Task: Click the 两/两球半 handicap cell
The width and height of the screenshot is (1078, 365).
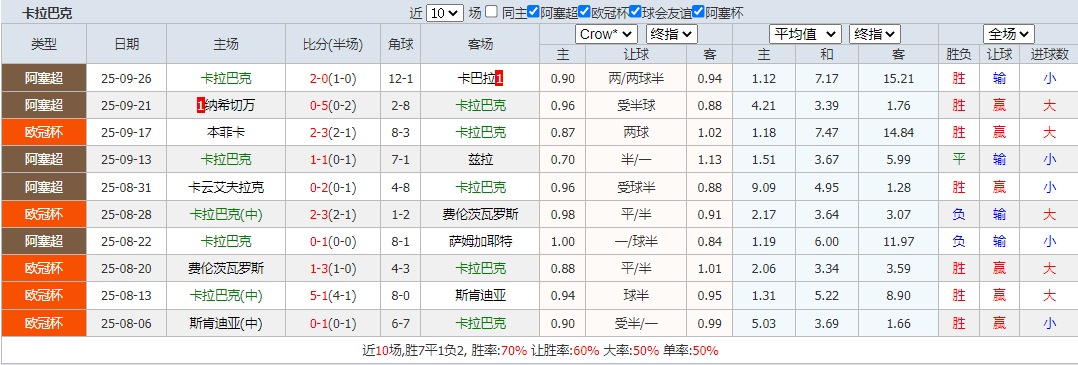Action: (x=637, y=78)
